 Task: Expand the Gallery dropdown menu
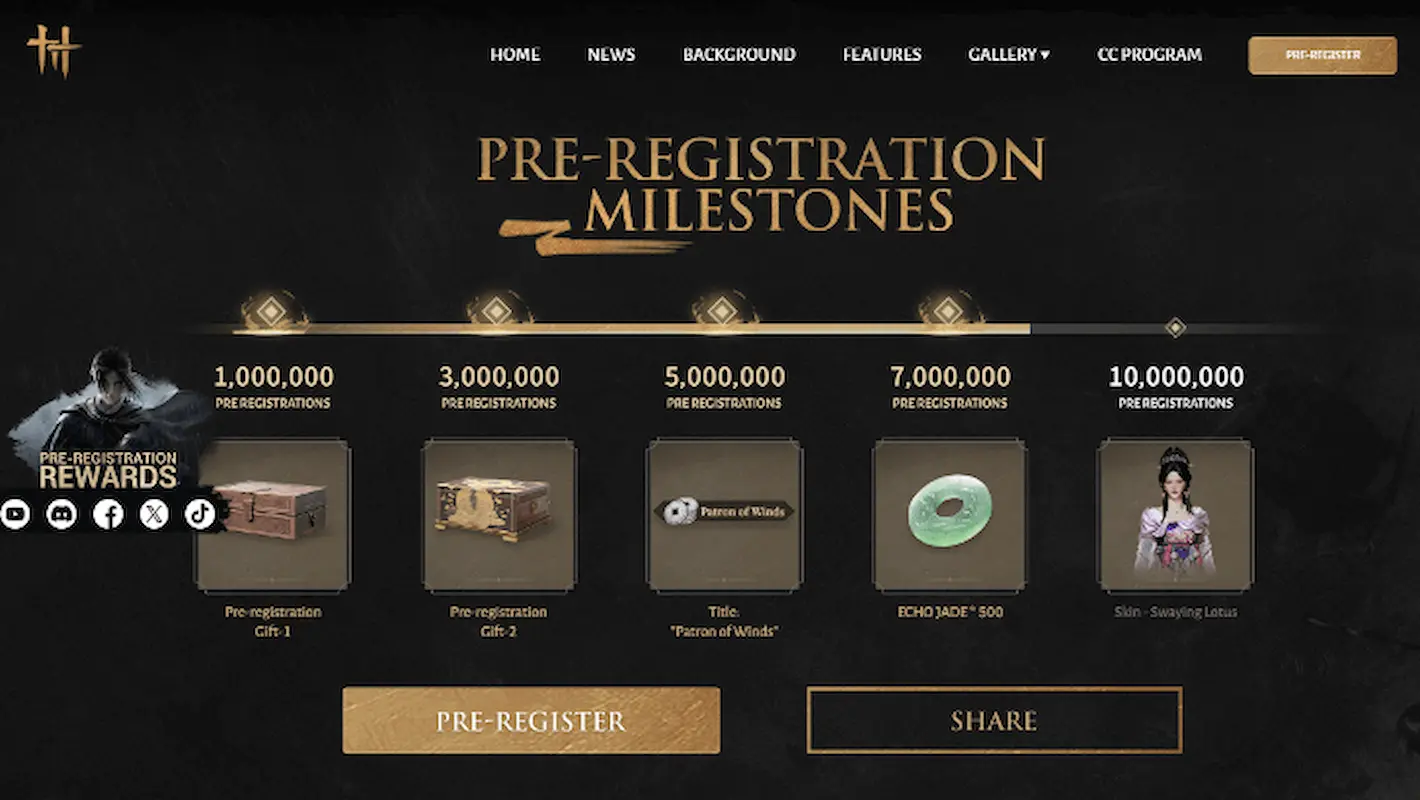point(1008,55)
